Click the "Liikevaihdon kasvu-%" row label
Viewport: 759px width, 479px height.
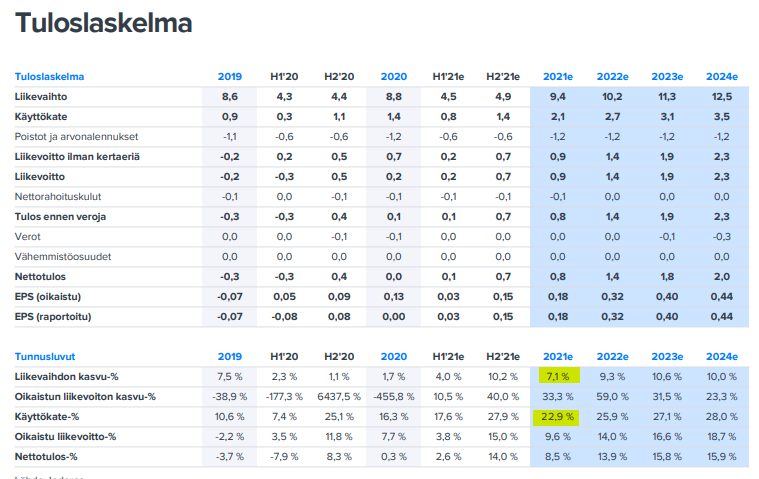coord(67,376)
